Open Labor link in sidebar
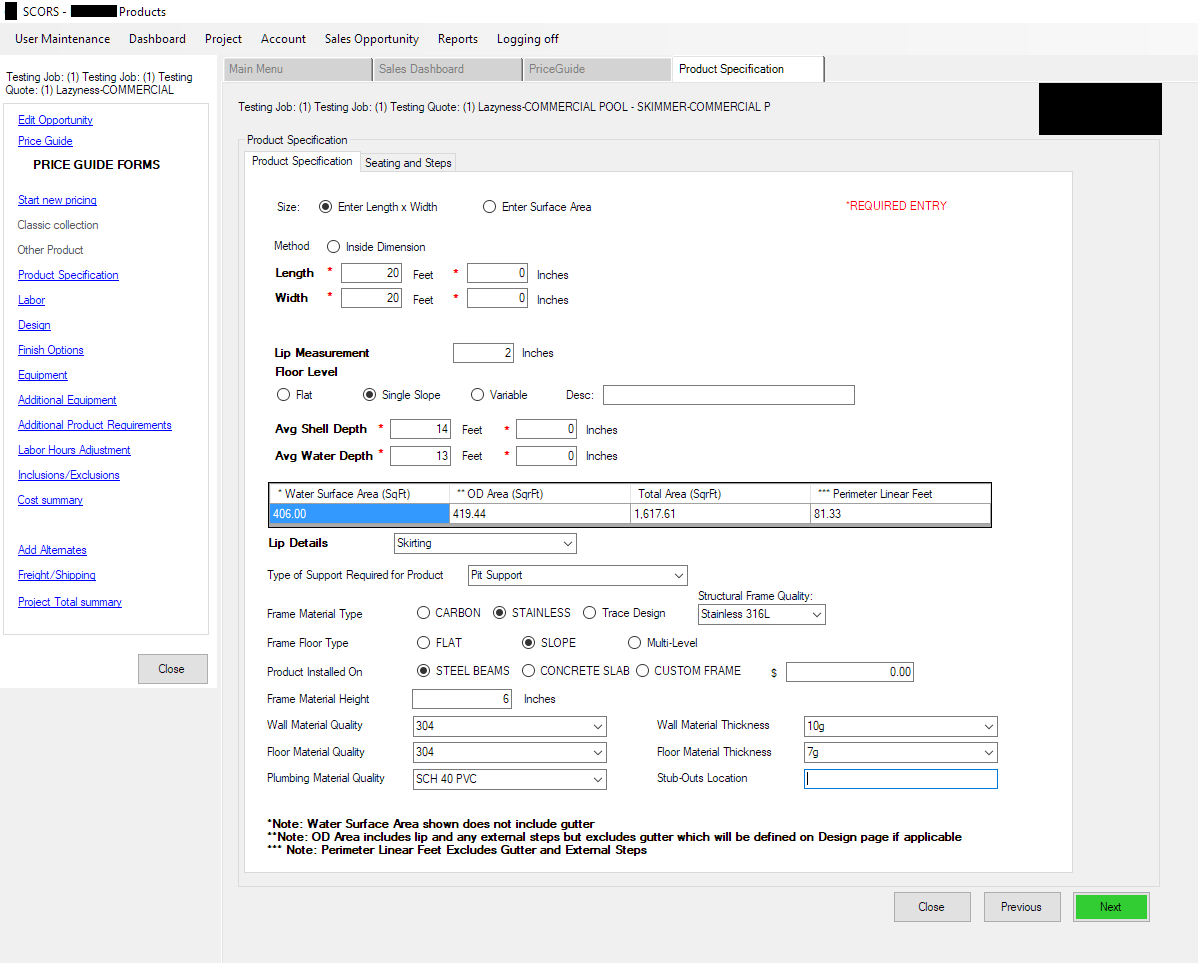This screenshot has width=1198, height=963. pos(32,300)
